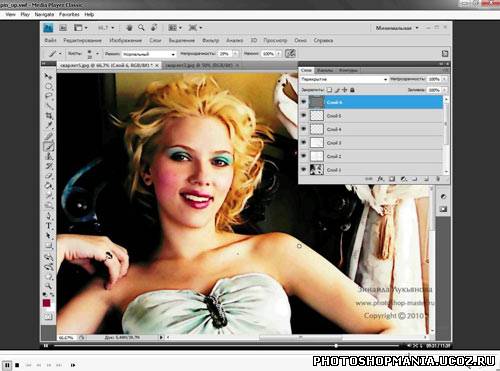Click the Photoshop Ps logo icon
500x371 pixels.
click(x=48, y=28)
